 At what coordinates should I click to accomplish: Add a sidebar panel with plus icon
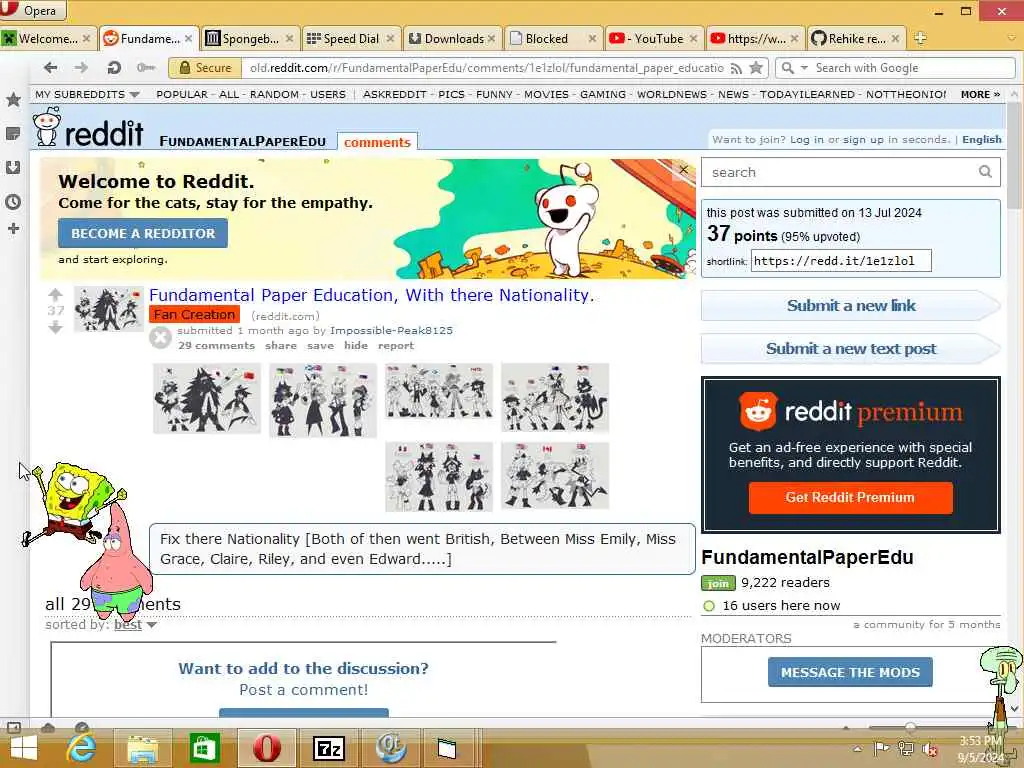(13, 229)
